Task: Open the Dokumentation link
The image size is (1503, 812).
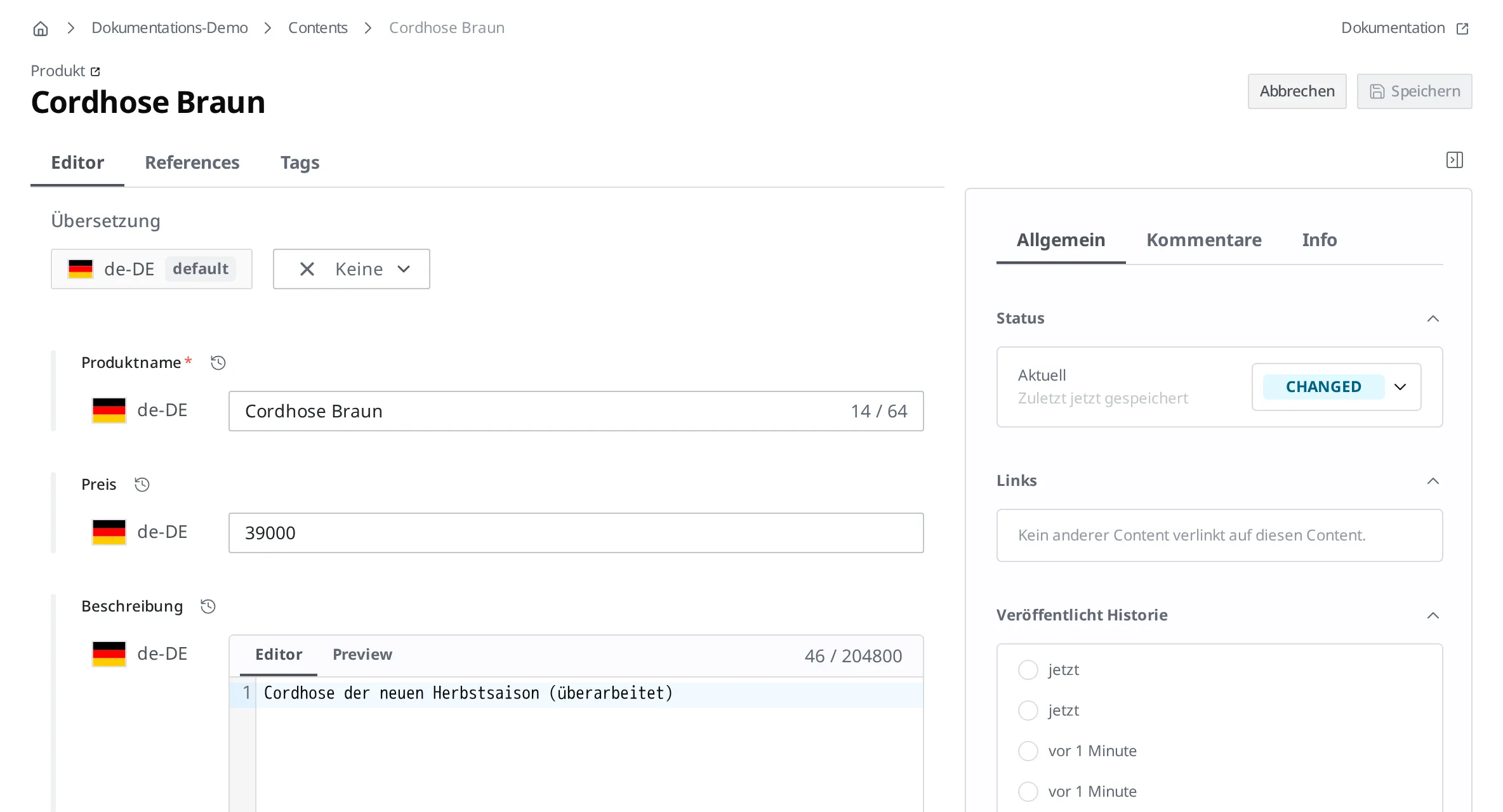Action: (x=1405, y=28)
